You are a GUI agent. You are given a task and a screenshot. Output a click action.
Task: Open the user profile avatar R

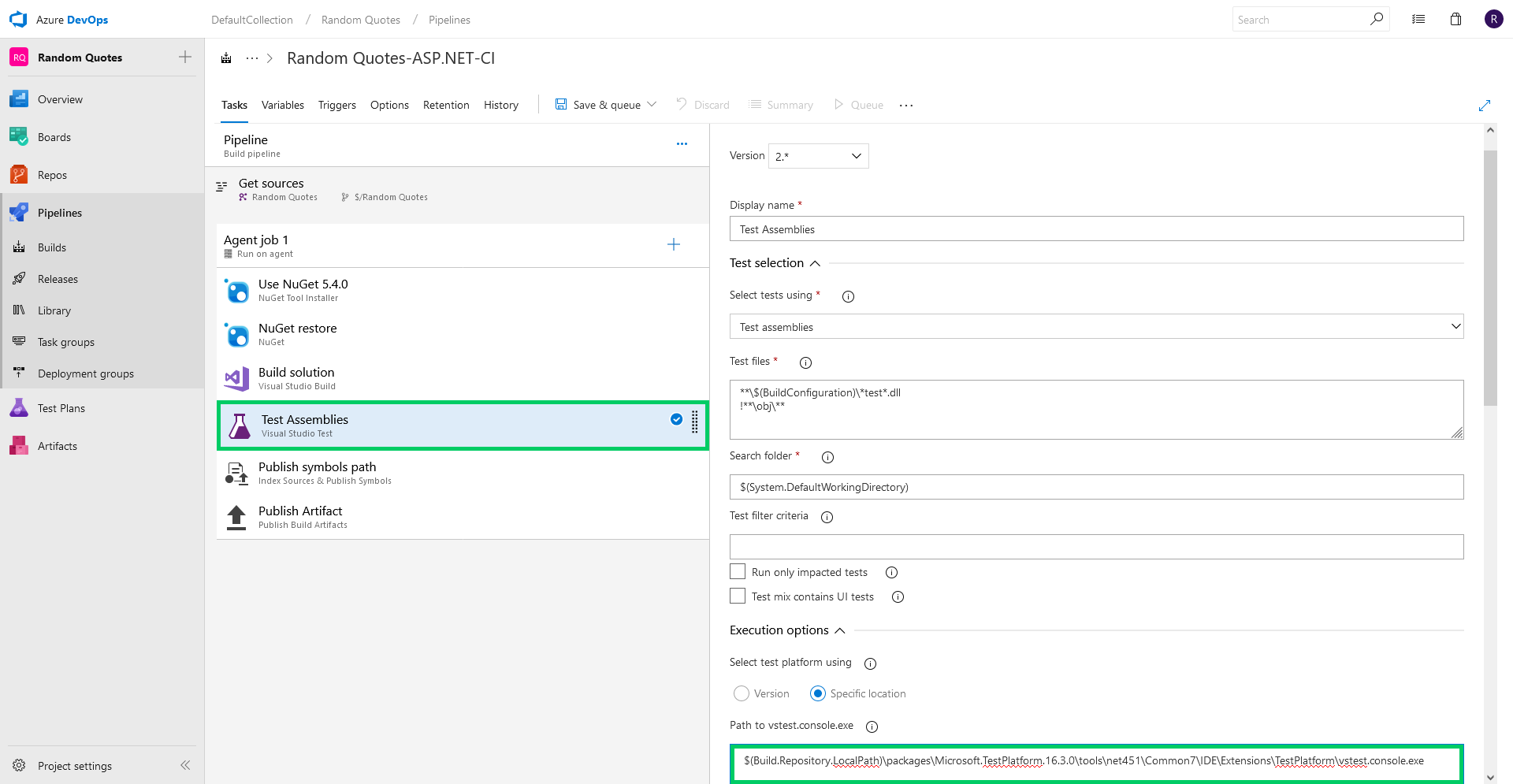pos(1493,19)
